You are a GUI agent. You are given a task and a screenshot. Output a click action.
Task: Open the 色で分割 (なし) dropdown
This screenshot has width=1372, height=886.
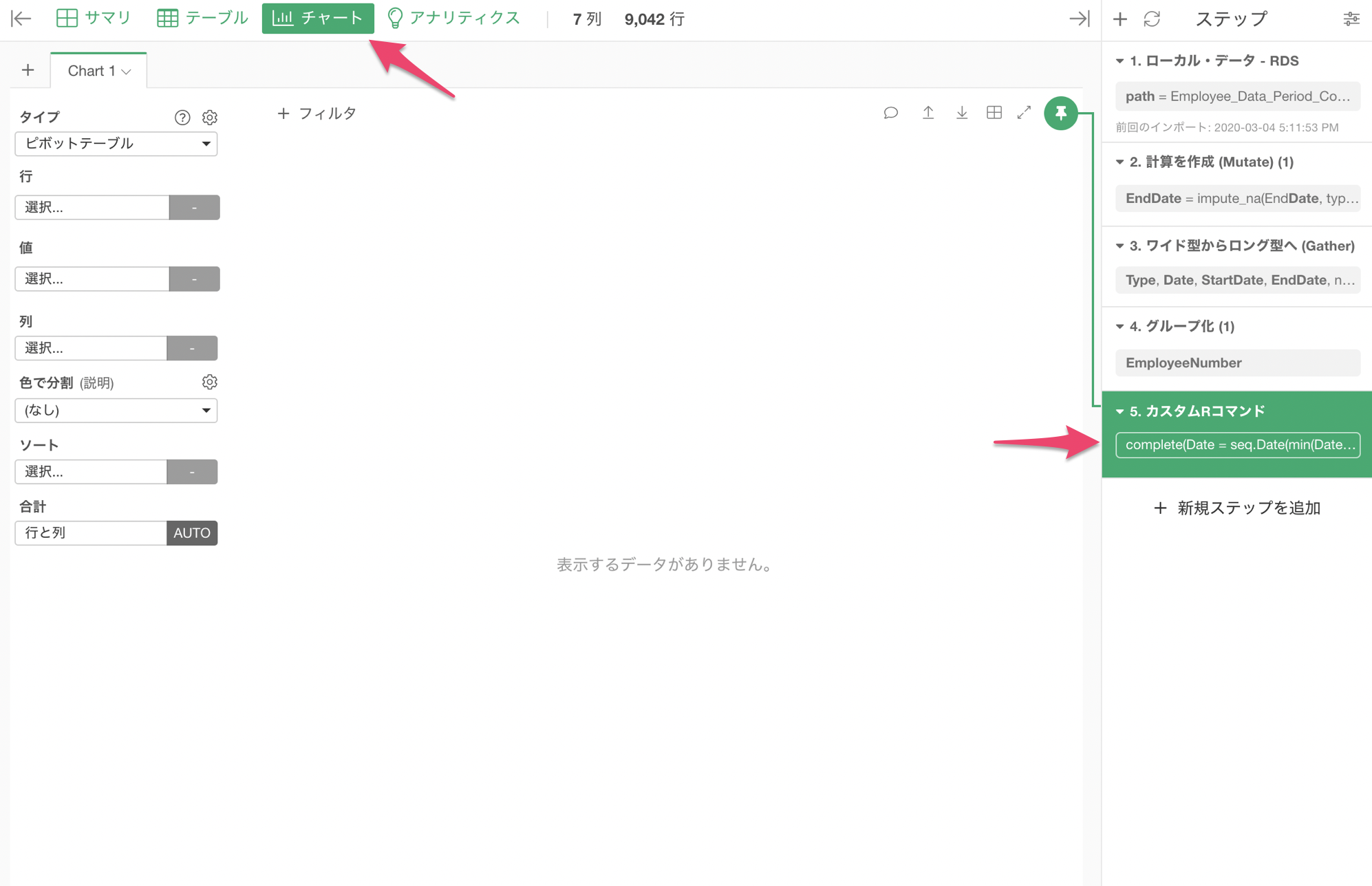tap(116, 411)
